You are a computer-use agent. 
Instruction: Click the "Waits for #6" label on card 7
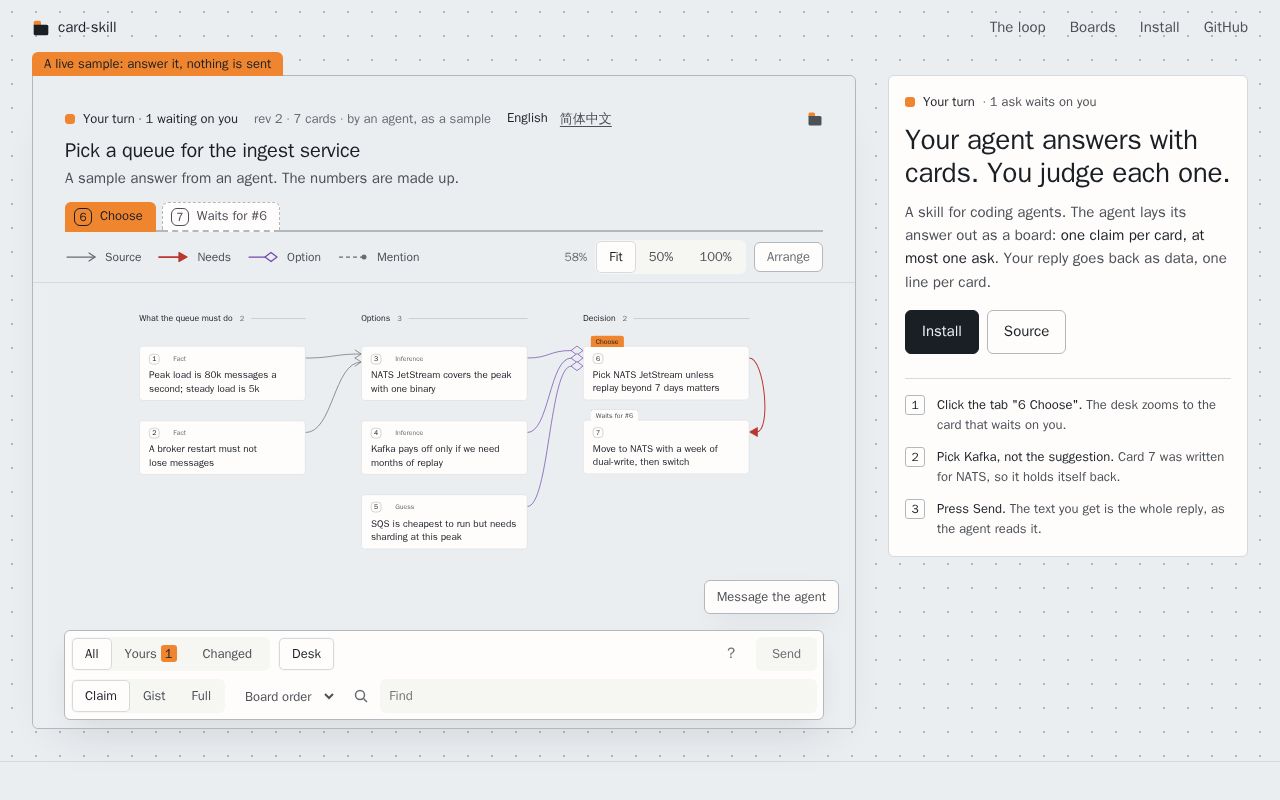point(614,416)
